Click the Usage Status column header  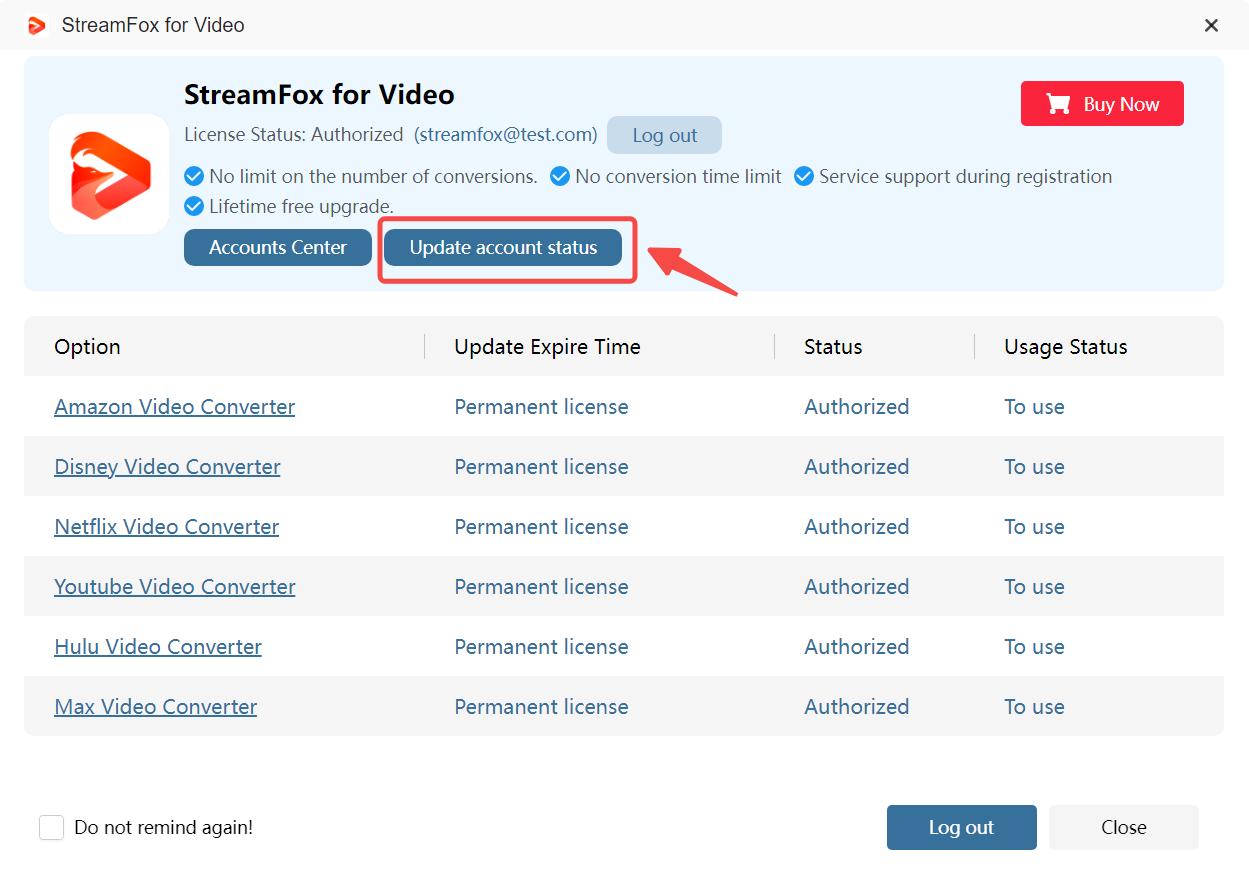click(x=1066, y=347)
